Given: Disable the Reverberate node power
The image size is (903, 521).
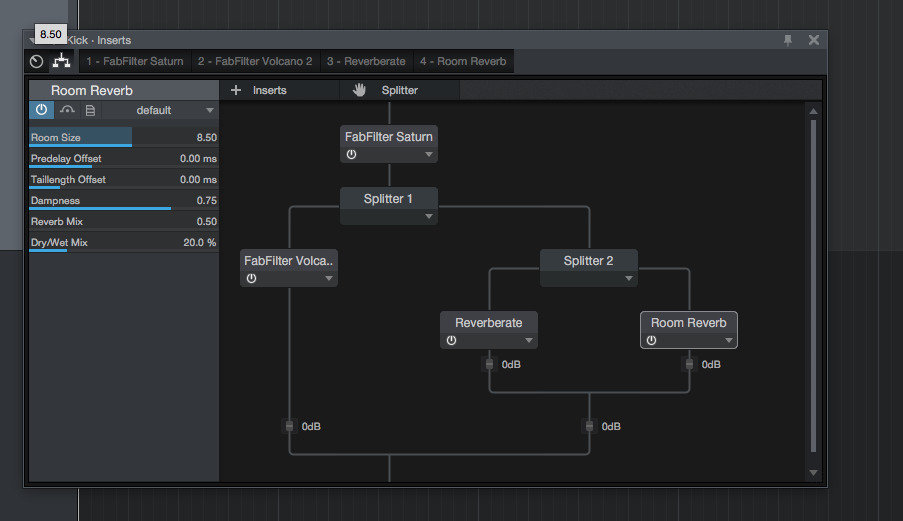Looking at the screenshot, I should coord(451,340).
